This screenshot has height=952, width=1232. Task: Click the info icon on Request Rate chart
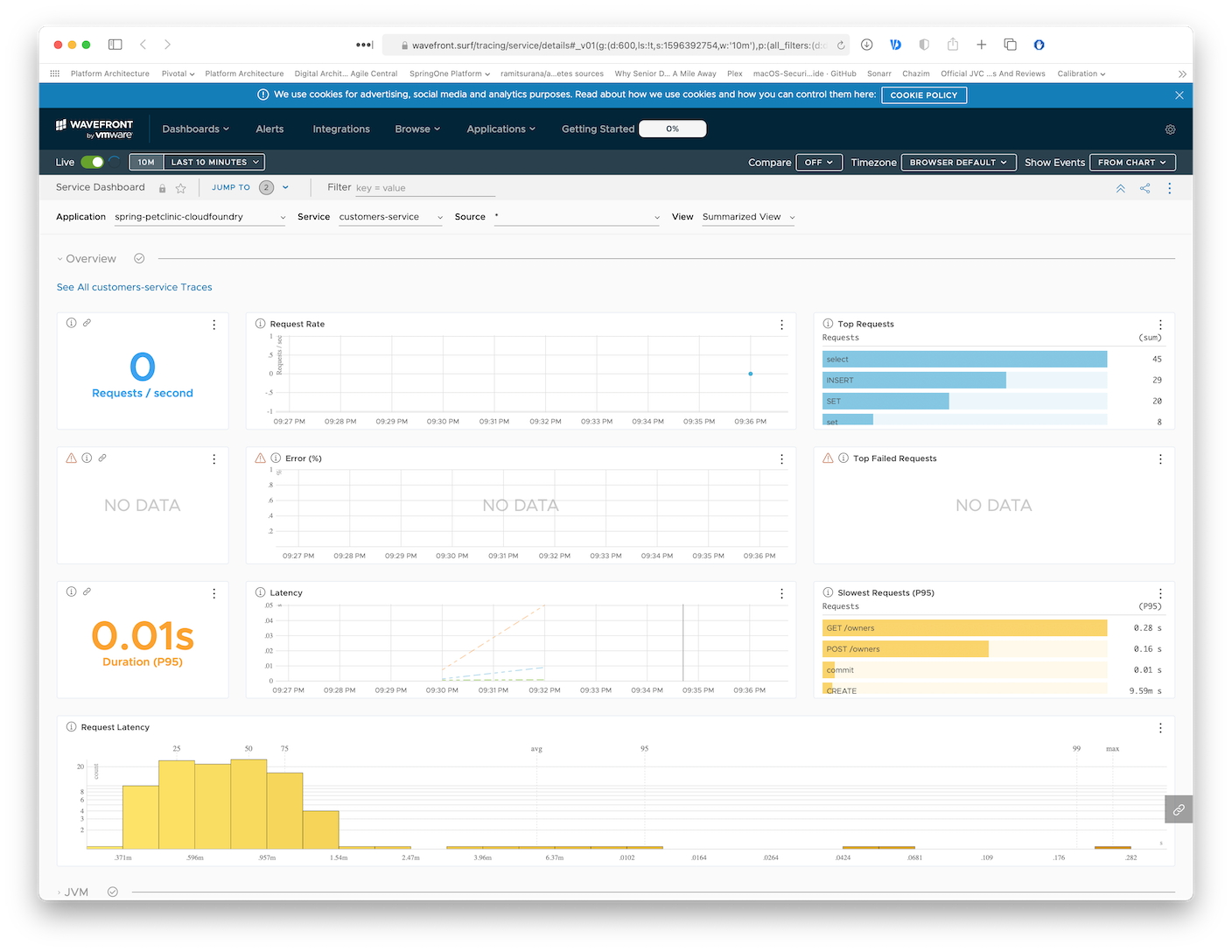[260, 324]
